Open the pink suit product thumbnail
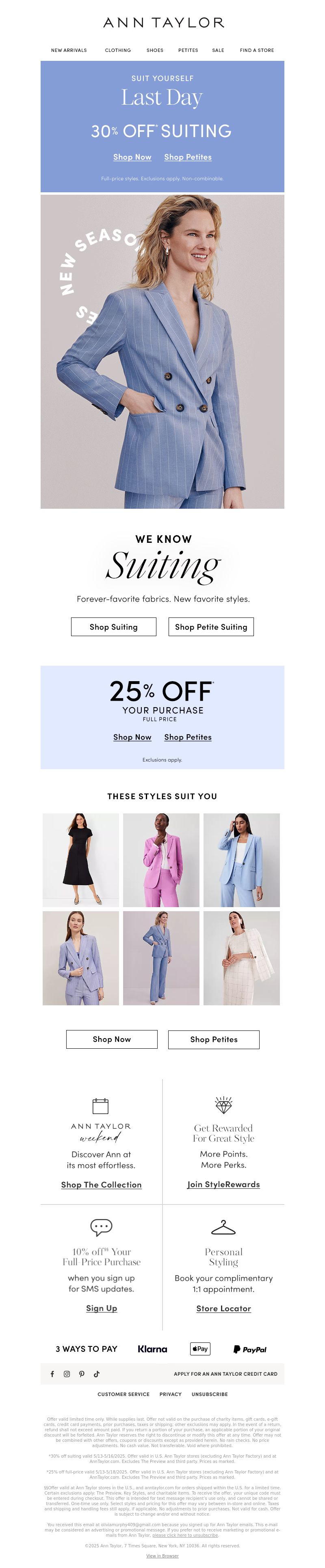 coord(161,860)
